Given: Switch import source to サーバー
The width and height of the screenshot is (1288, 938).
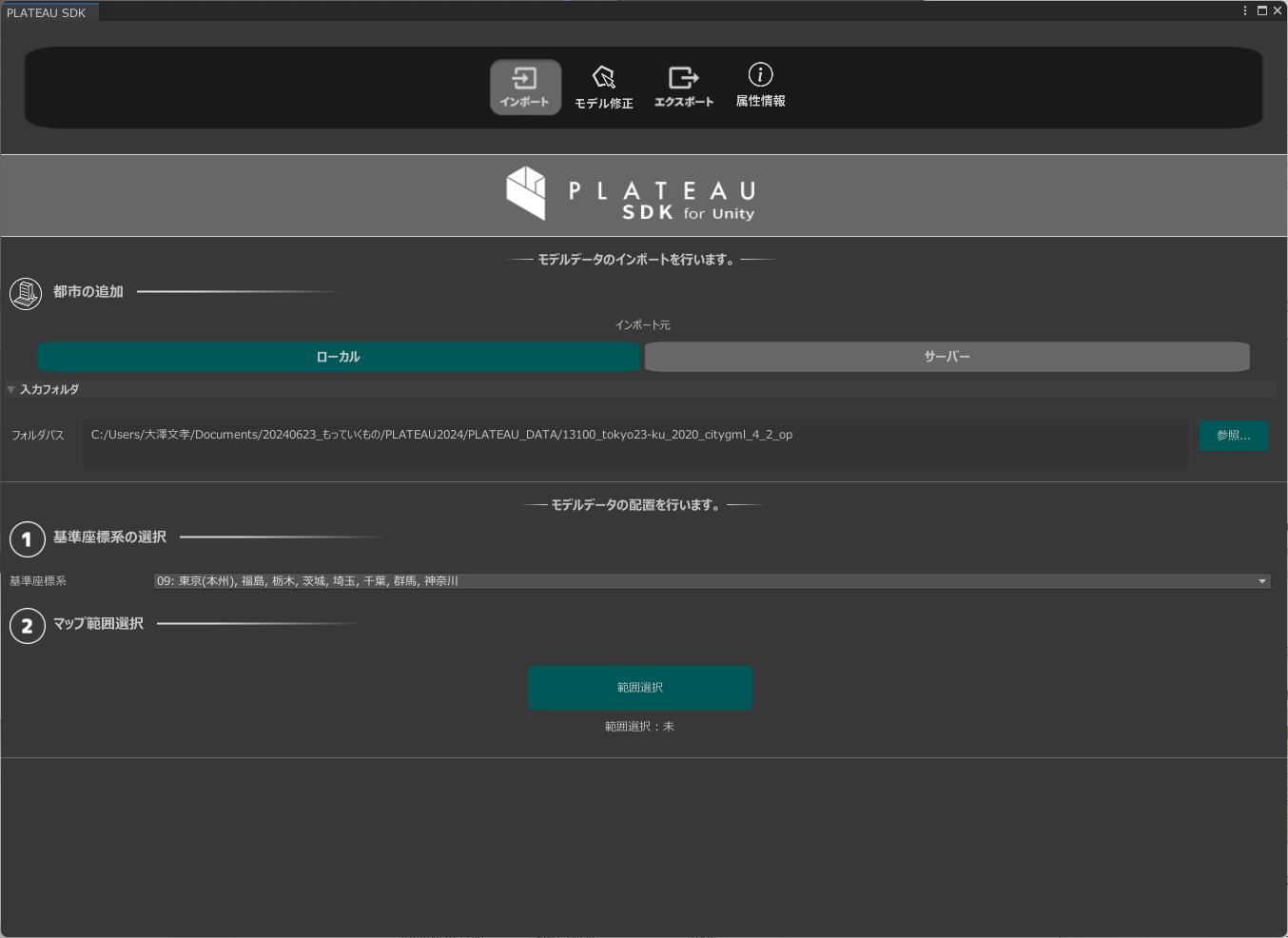Looking at the screenshot, I should click(x=947, y=357).
